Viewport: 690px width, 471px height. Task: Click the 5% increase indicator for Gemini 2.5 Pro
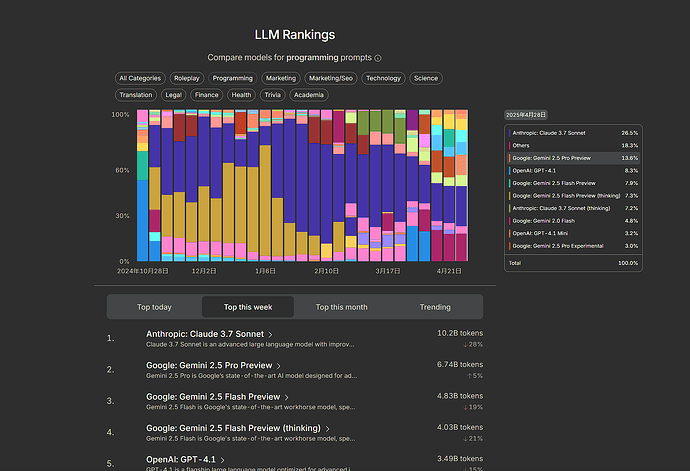[x=475, y=376]
